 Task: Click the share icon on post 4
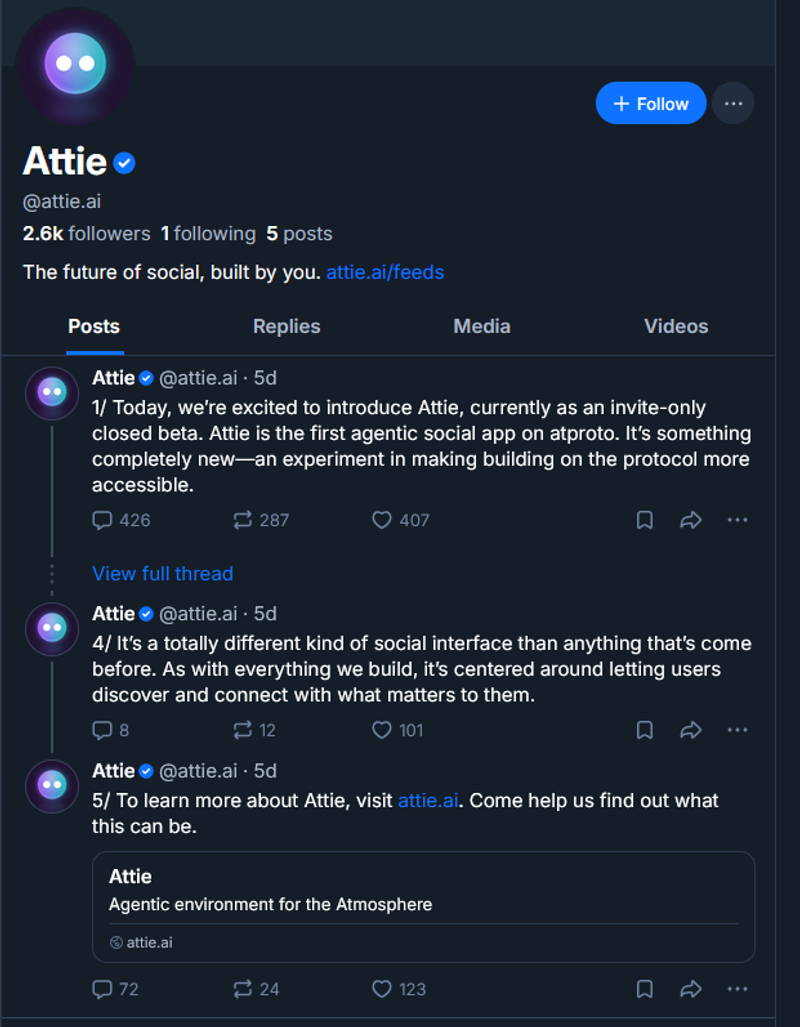[690, 730]
